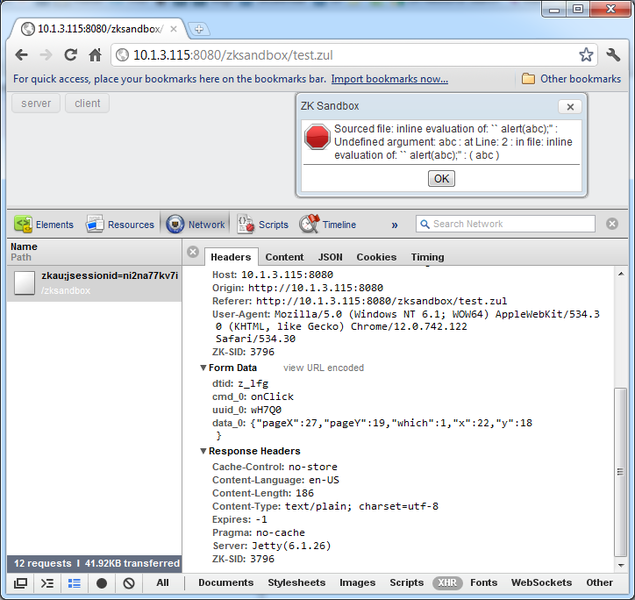Click the Referer header URL value
Viewport: 635px width, 600px height.
[x=381, y=301]
